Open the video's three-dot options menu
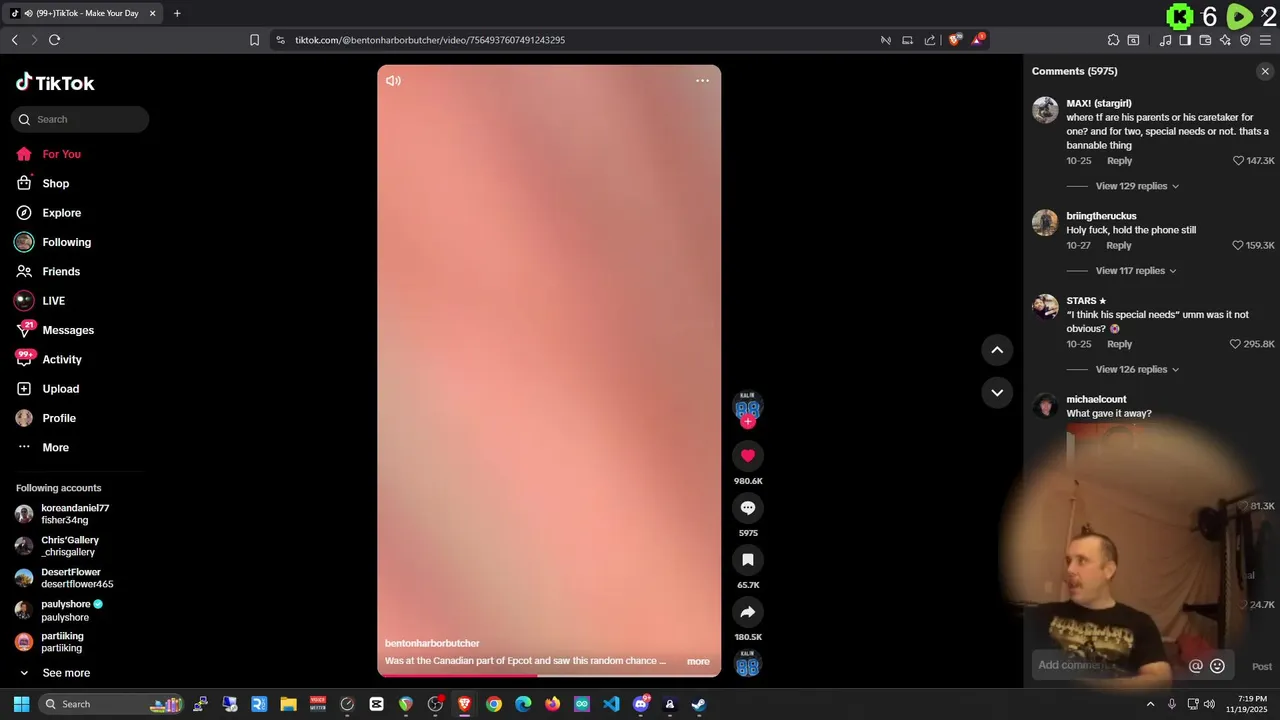 (x=702, y=81)
